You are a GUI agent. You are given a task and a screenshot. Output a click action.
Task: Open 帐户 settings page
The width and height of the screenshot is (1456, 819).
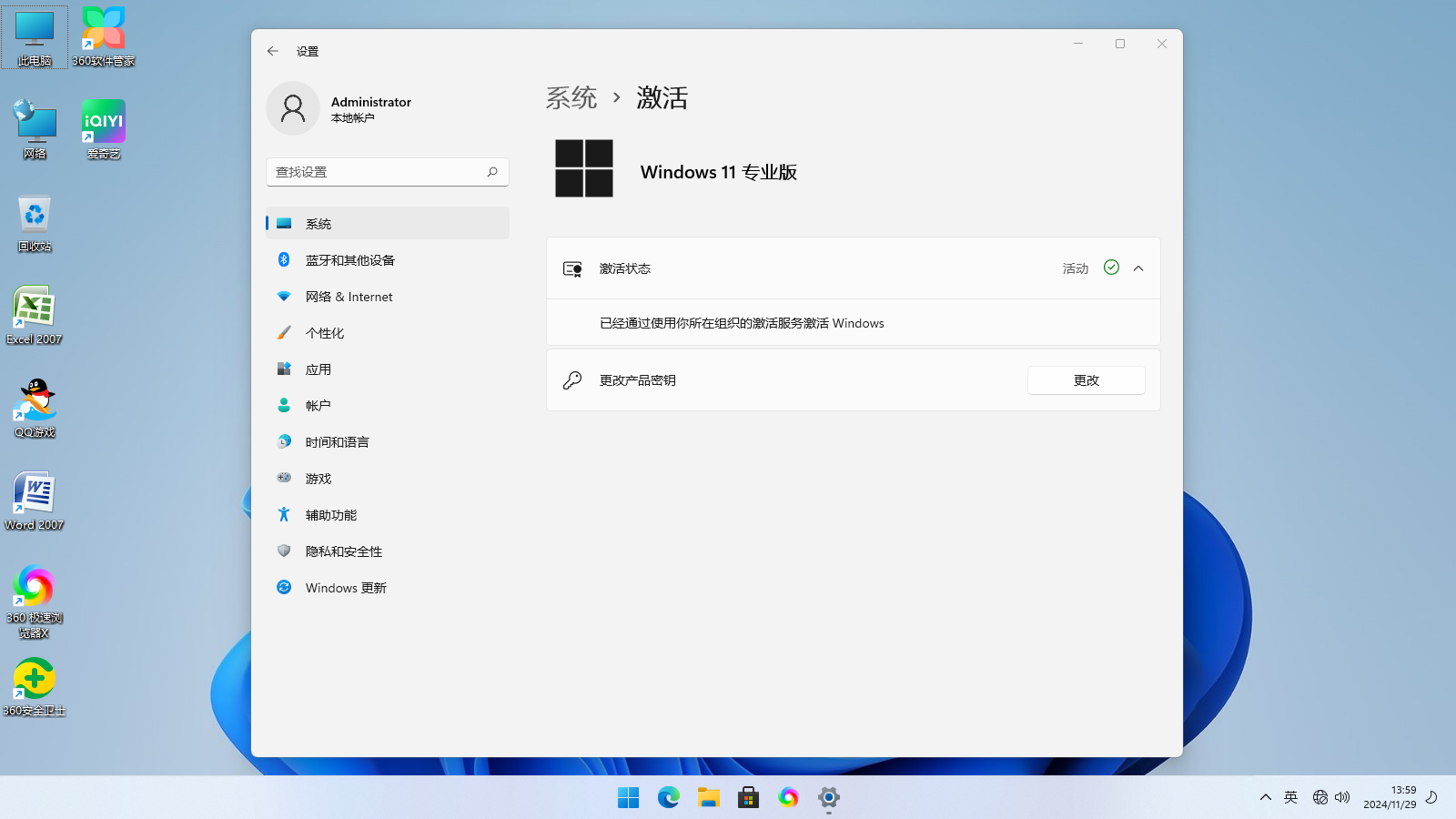tap(388, 405)
